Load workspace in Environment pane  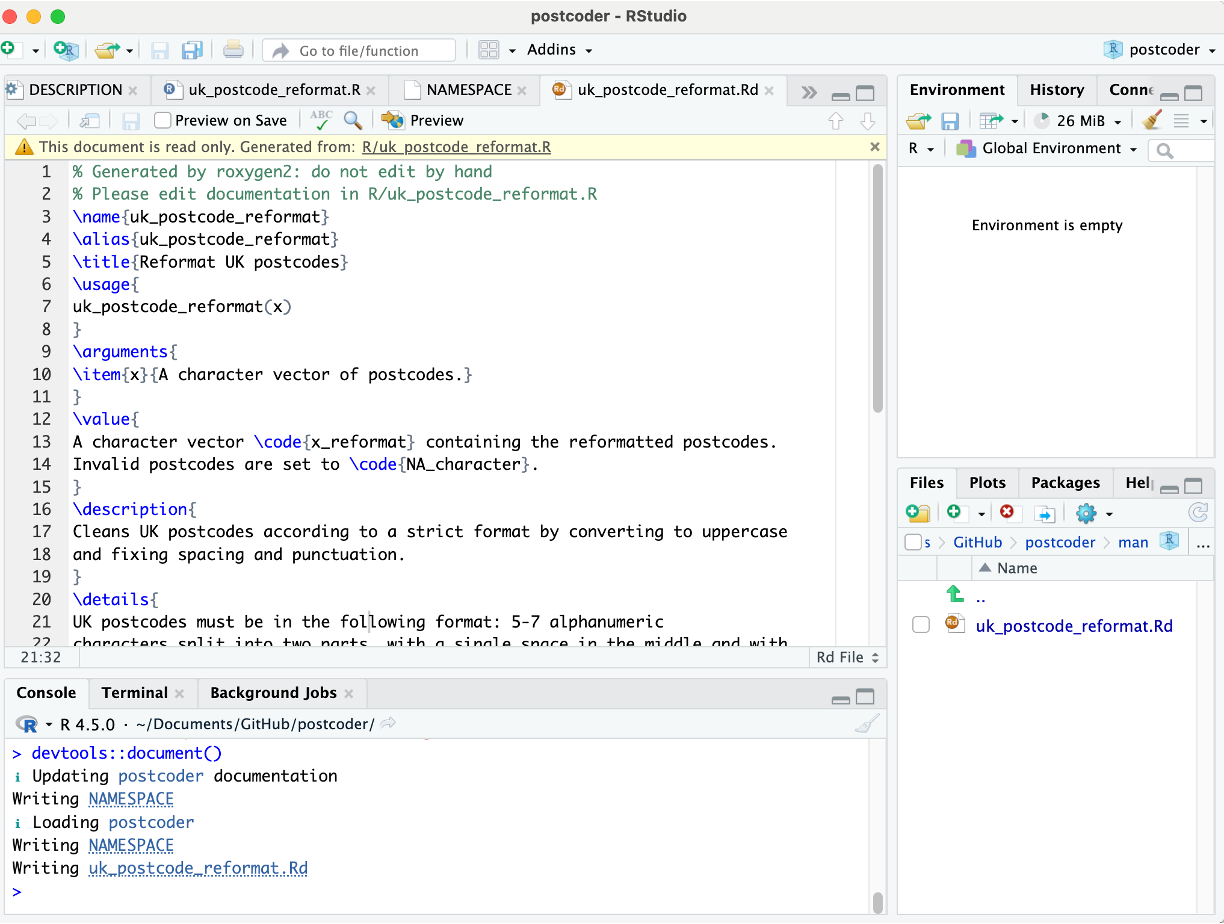(x=918, y=121)
